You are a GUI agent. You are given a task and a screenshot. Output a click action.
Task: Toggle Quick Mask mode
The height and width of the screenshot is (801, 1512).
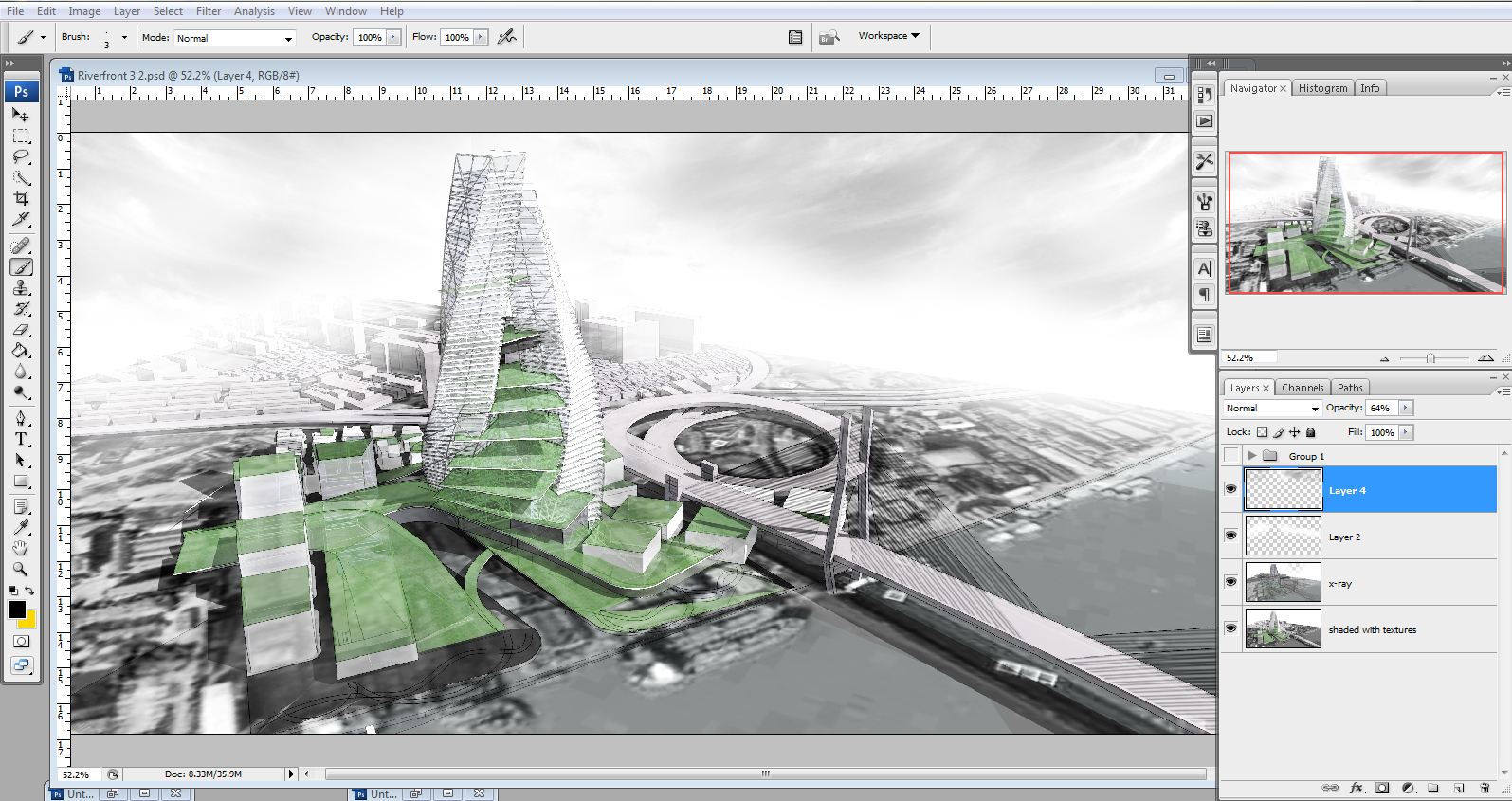coord(21,641)
